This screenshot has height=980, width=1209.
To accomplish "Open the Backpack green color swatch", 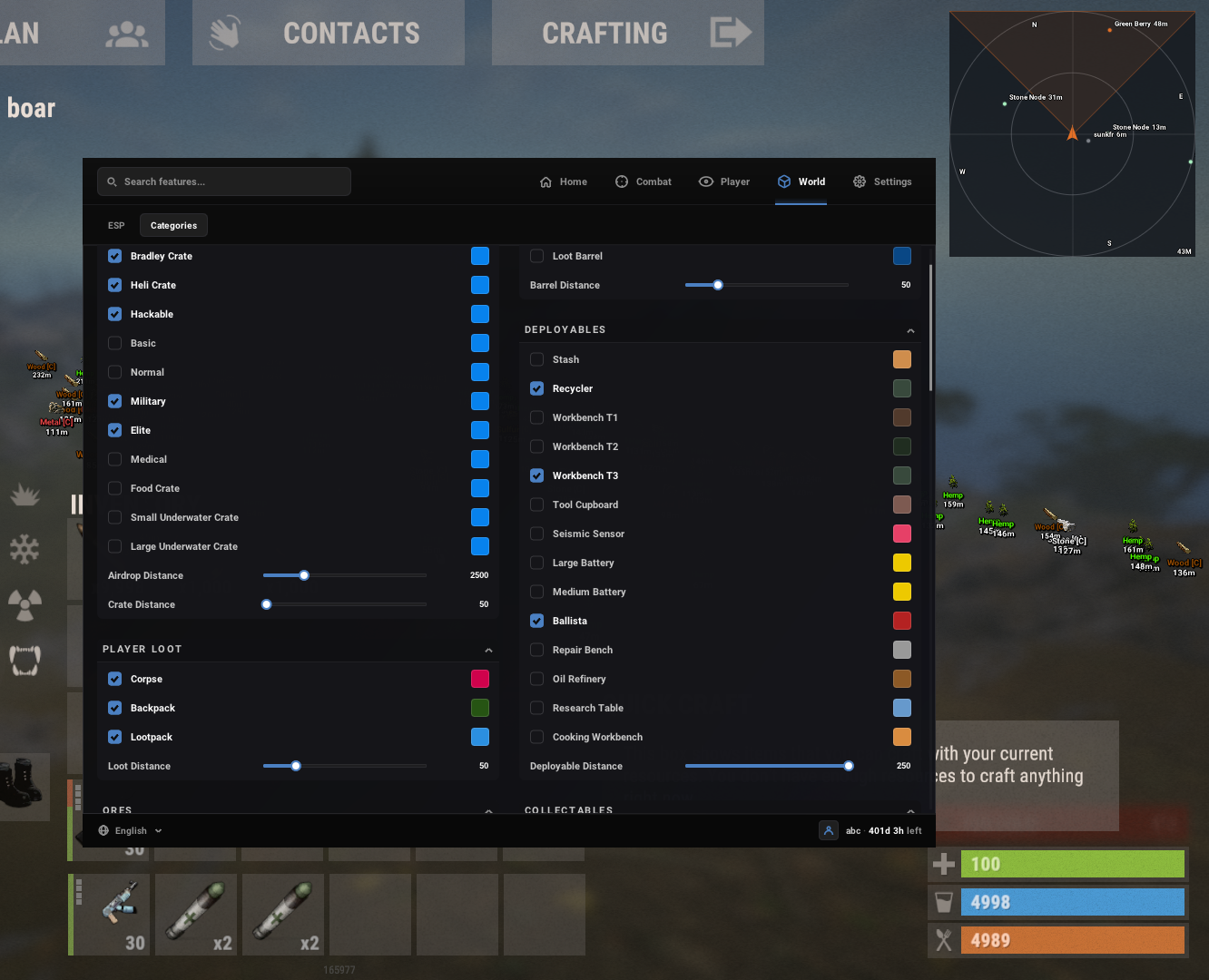I will pyautogui.click(x=480, y=708).
